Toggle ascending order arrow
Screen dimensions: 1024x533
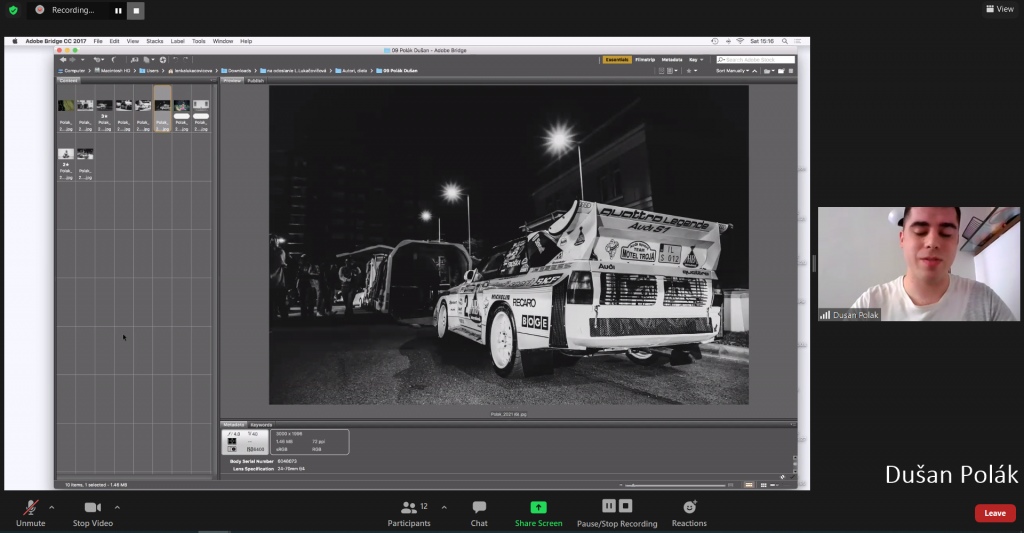(754, 71)
